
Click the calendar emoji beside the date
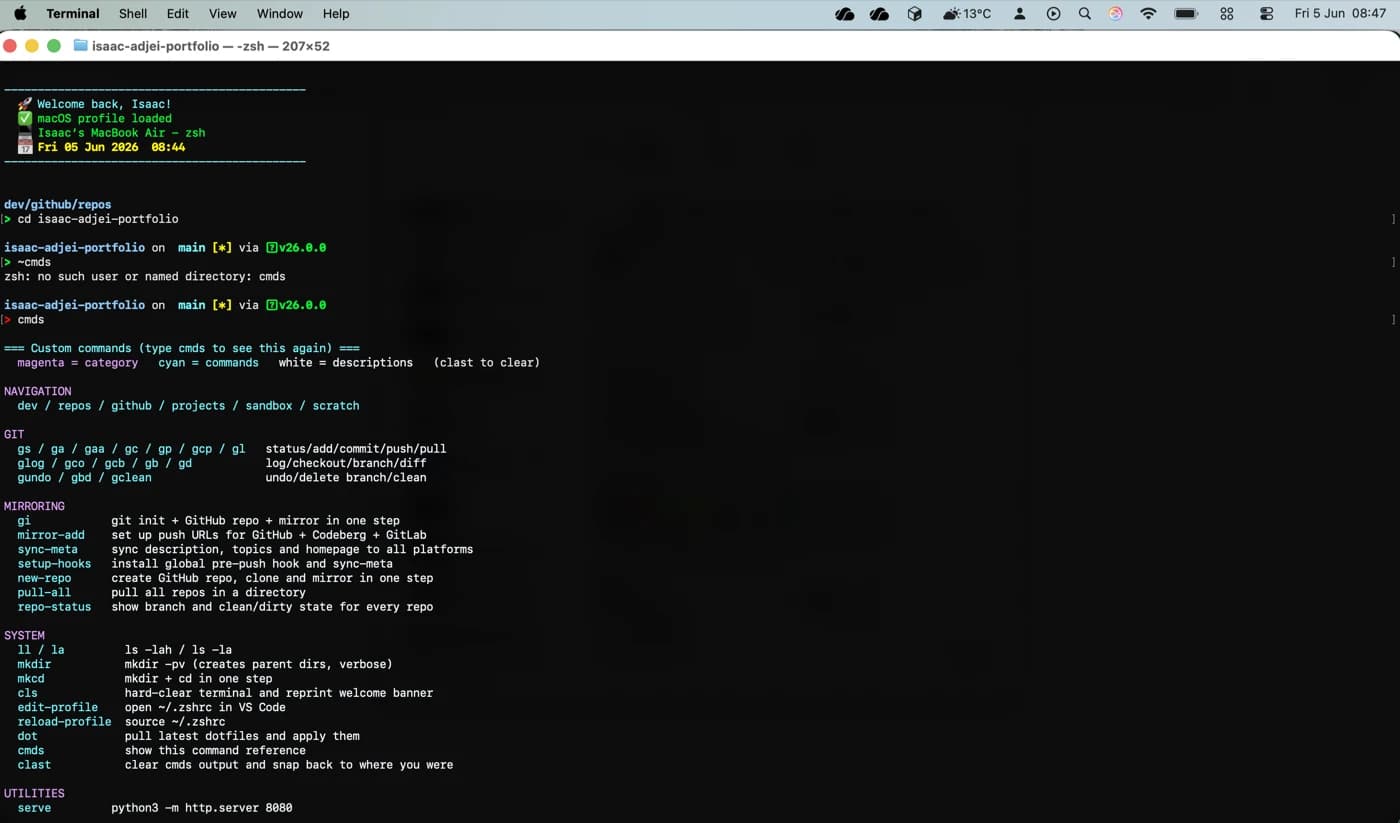25,147
